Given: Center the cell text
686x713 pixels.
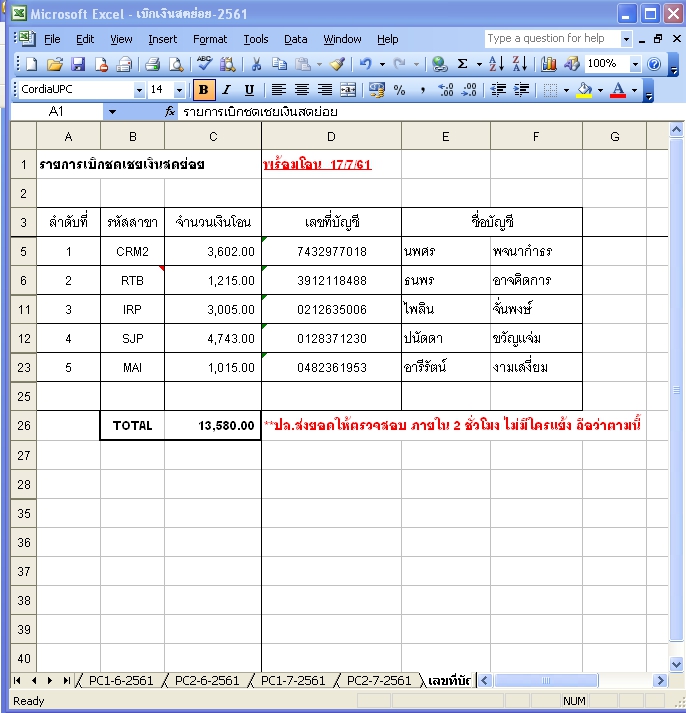Looking at the screenshot, I should coord(301,90).
